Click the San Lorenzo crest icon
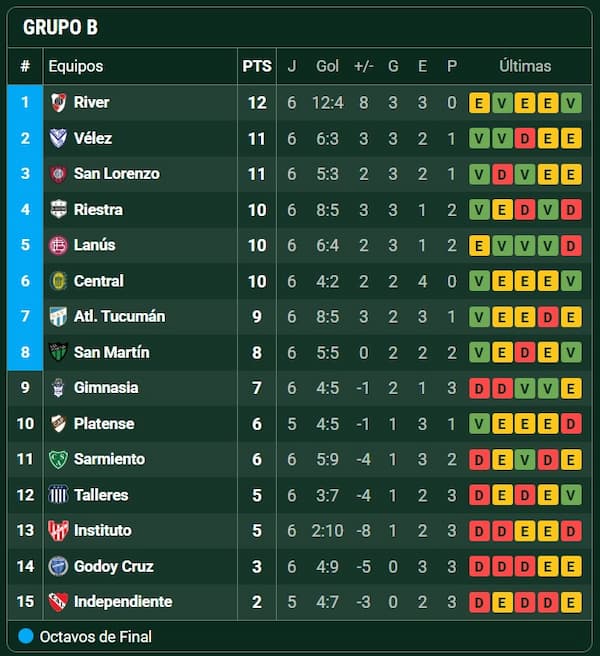 click(x=58, y=174)
